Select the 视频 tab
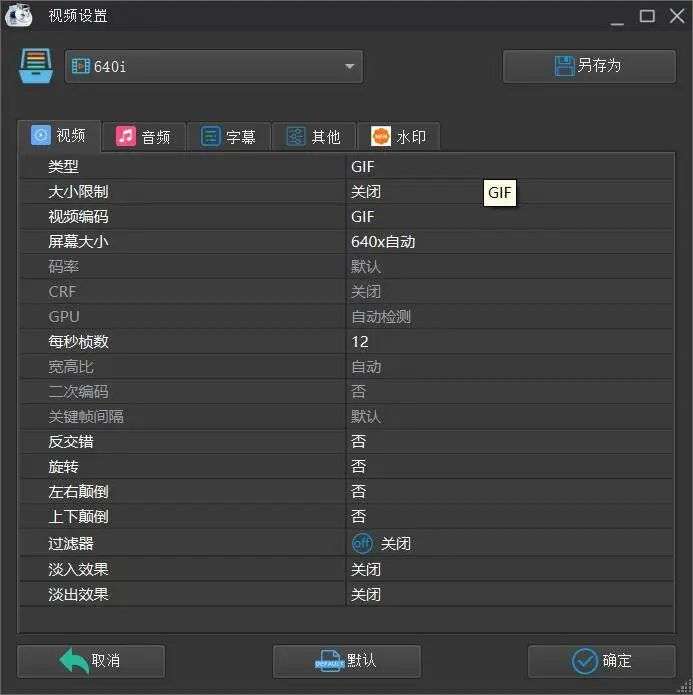Viewport: 693px width, 695px height. click(x=59, y=135)
